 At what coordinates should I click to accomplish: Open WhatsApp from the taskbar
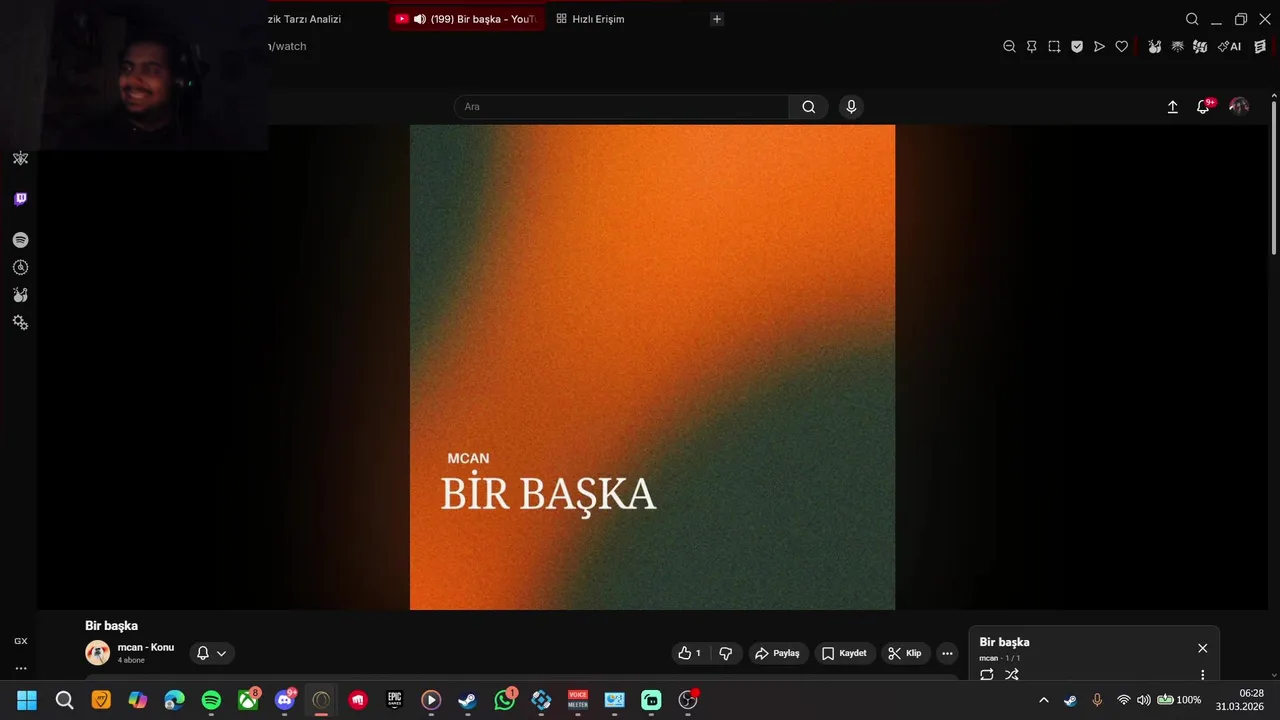(x=505, y=700)
